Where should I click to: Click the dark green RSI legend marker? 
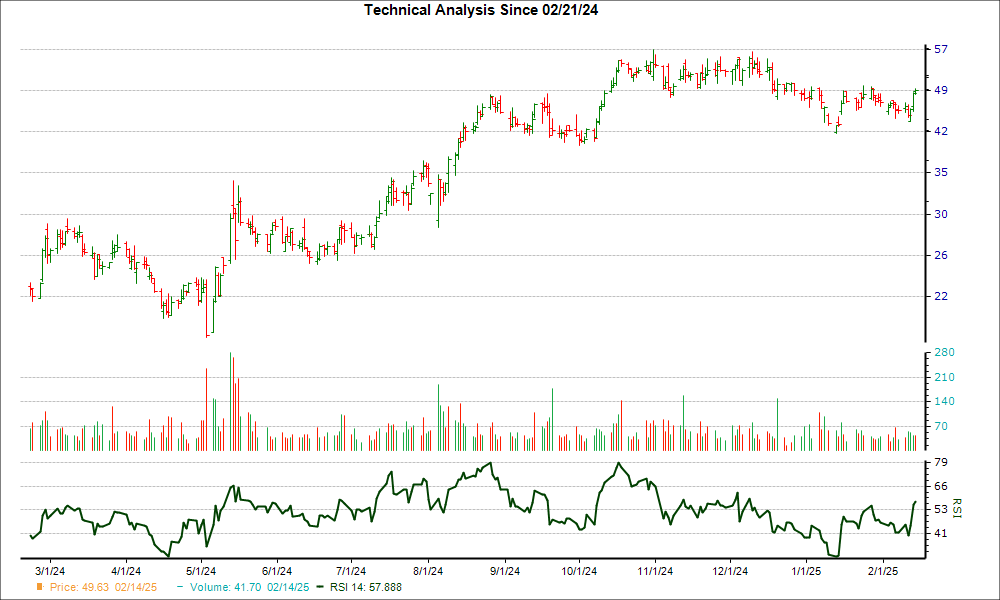click(320, 587)
